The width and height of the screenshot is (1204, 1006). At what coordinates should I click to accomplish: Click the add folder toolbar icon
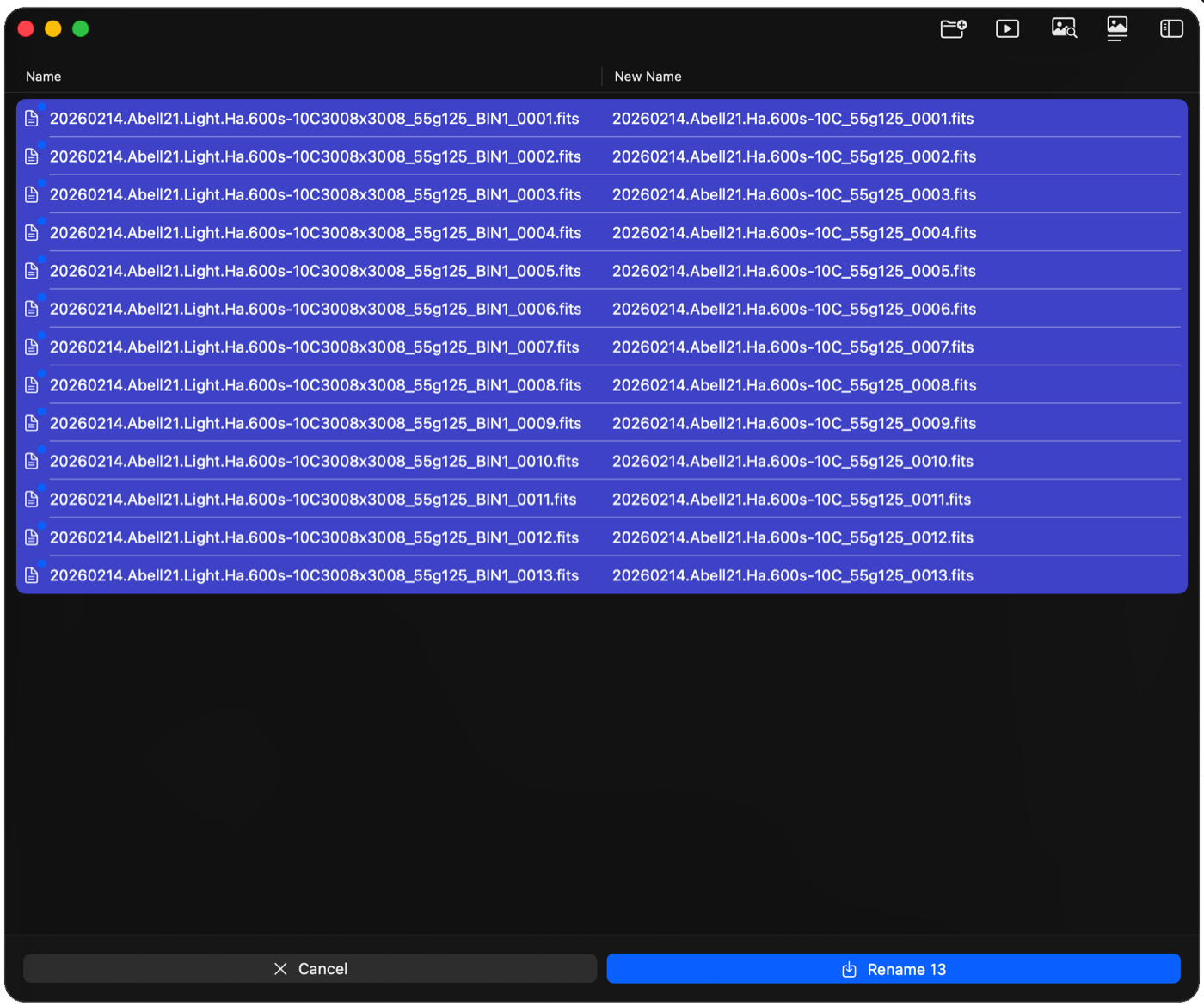coord(953,29)
